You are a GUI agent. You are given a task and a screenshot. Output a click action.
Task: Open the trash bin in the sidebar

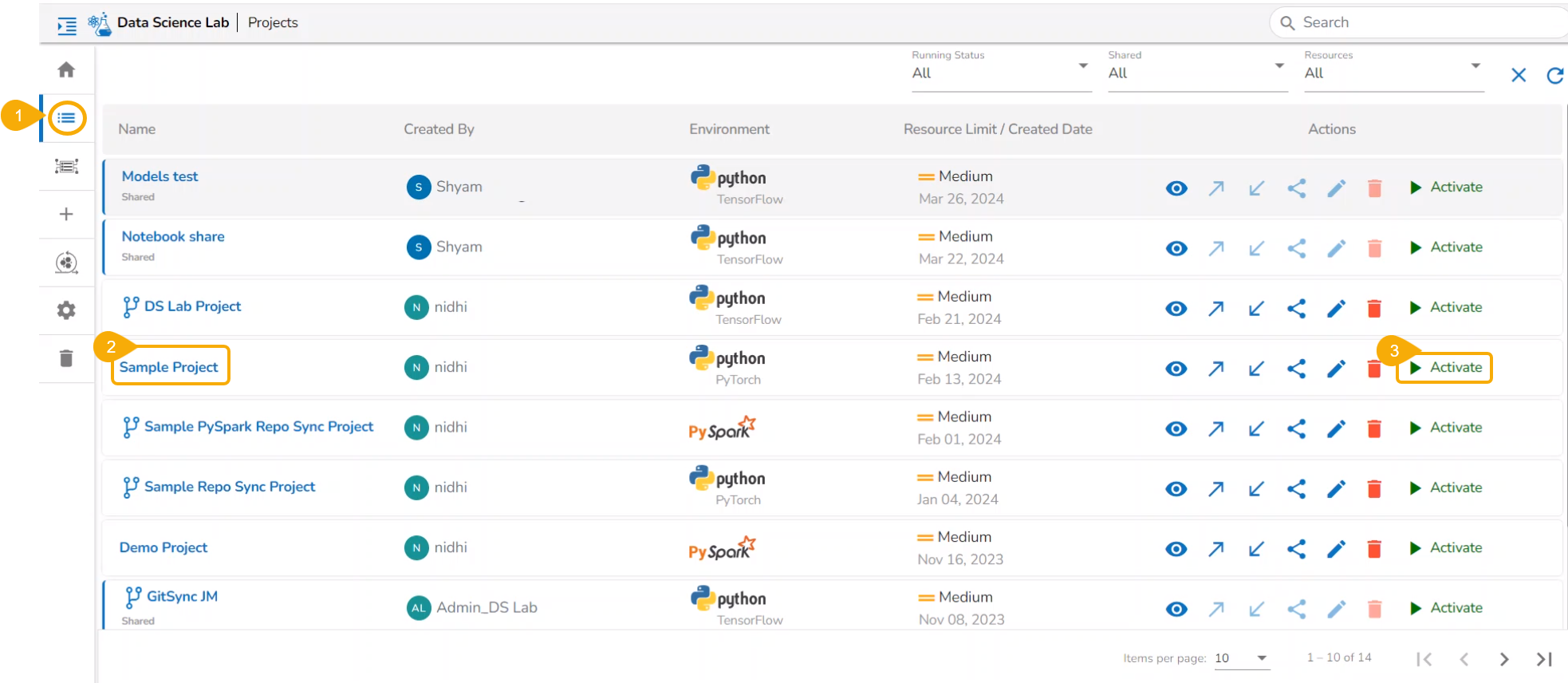(x=66, y=358)
